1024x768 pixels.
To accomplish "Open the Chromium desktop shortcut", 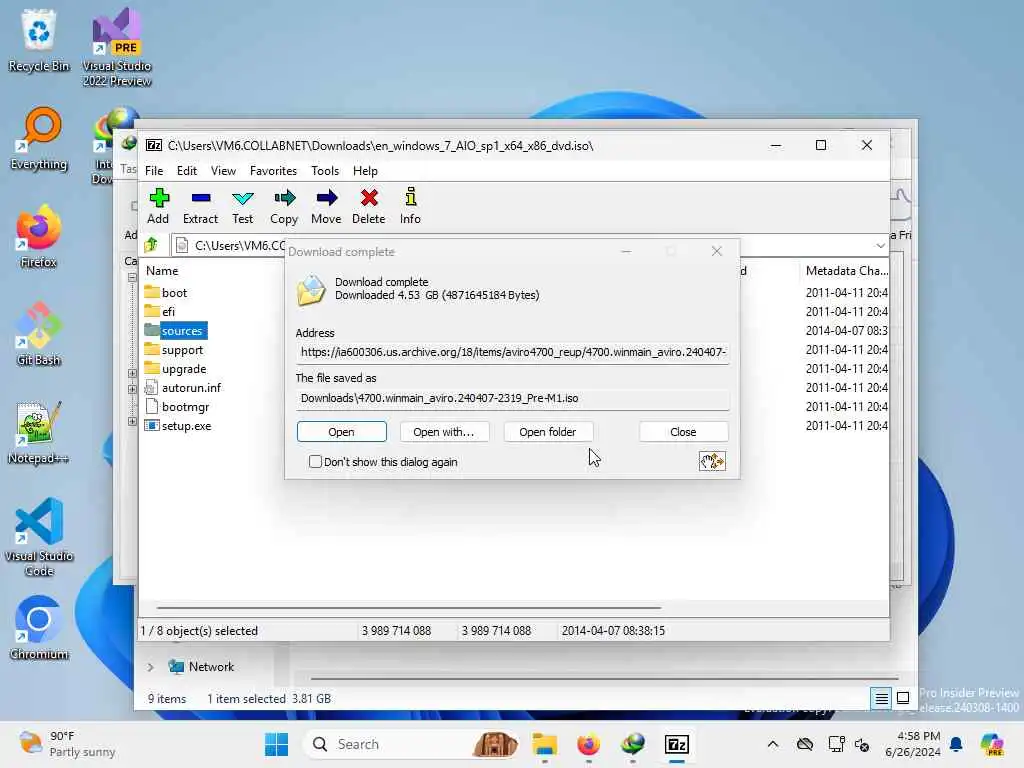I will [x=39, y=628].
